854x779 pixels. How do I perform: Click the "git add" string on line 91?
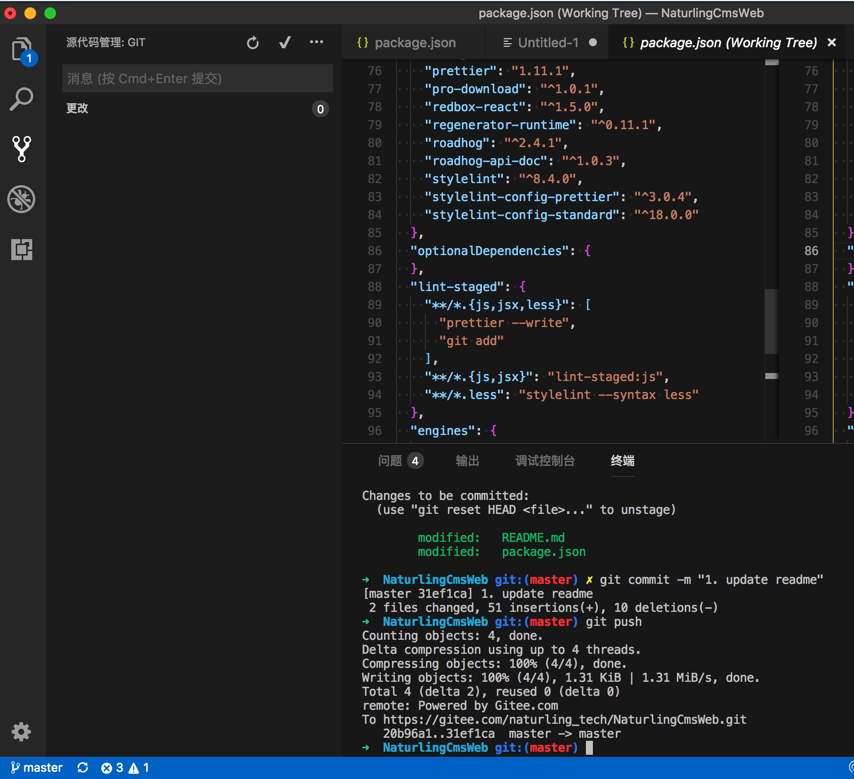pyautogui.click(x=471, y=341)
